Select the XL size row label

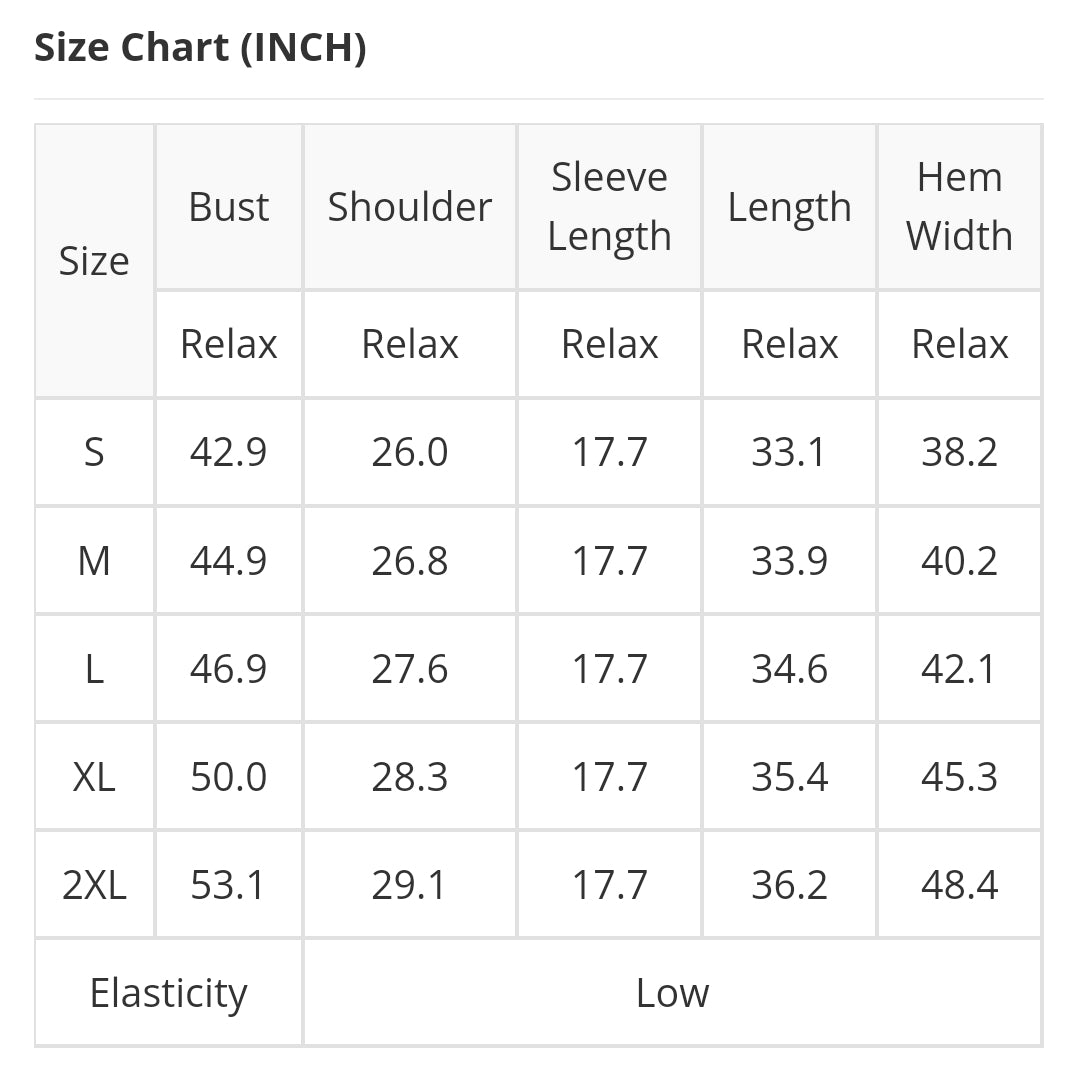point(94,777)
